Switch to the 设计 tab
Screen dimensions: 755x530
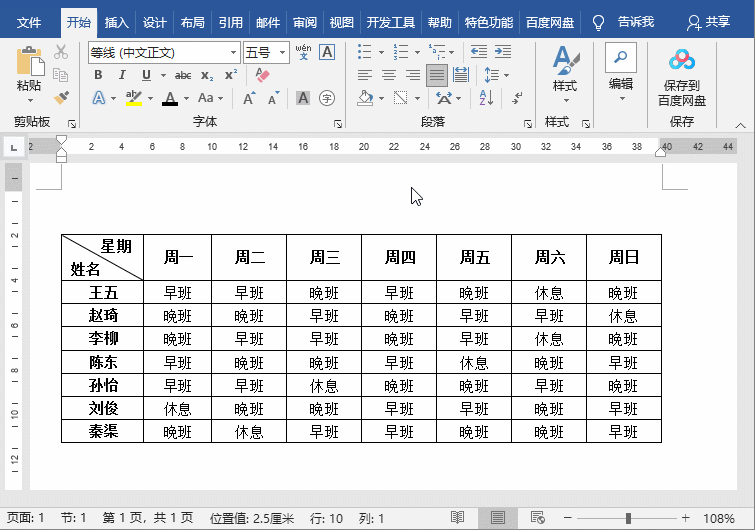click(x=154, y=23)
